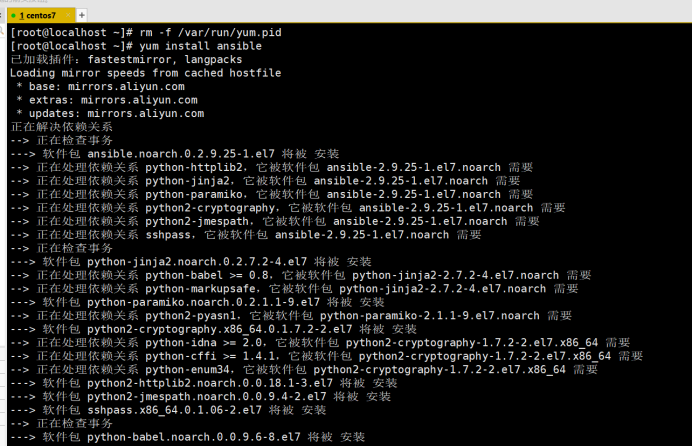Click the '* extras: mirrors.aliyun.com' line

tap(107, 100)
